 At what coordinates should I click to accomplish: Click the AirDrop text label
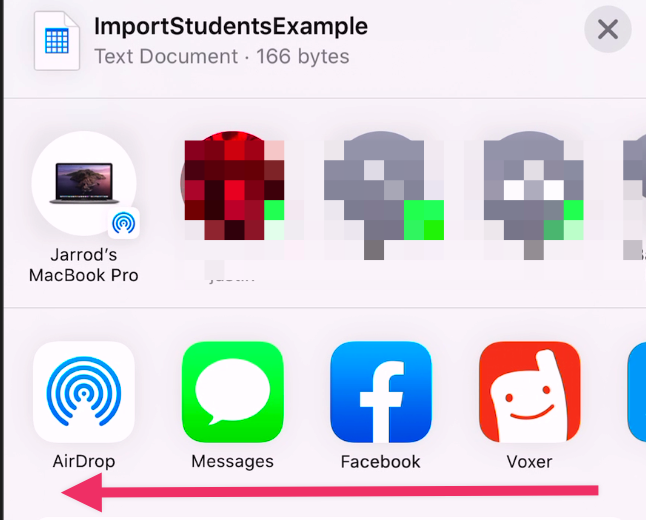click(x=84, y=462)
